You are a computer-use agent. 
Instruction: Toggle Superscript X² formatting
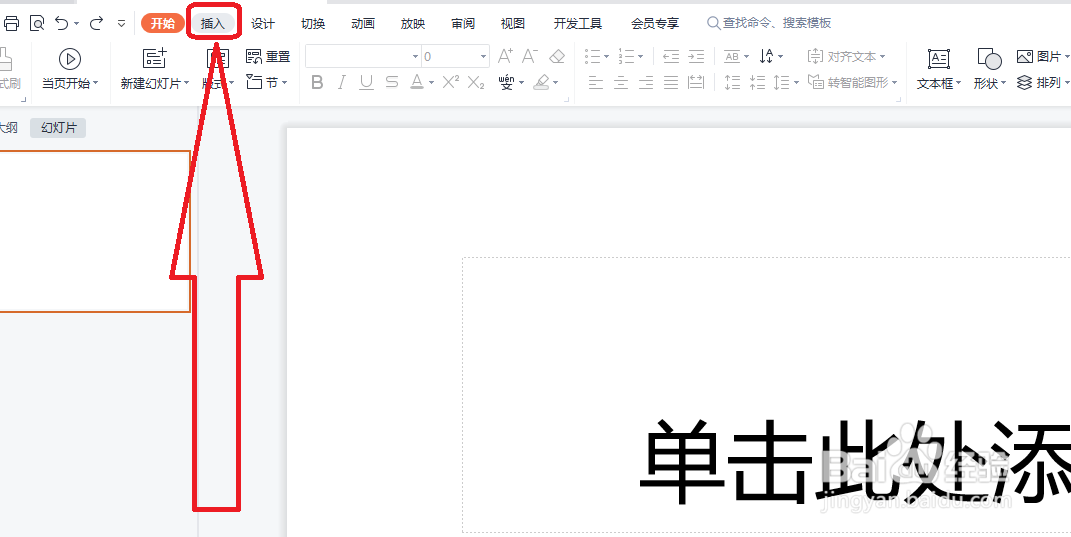point(450,83)
